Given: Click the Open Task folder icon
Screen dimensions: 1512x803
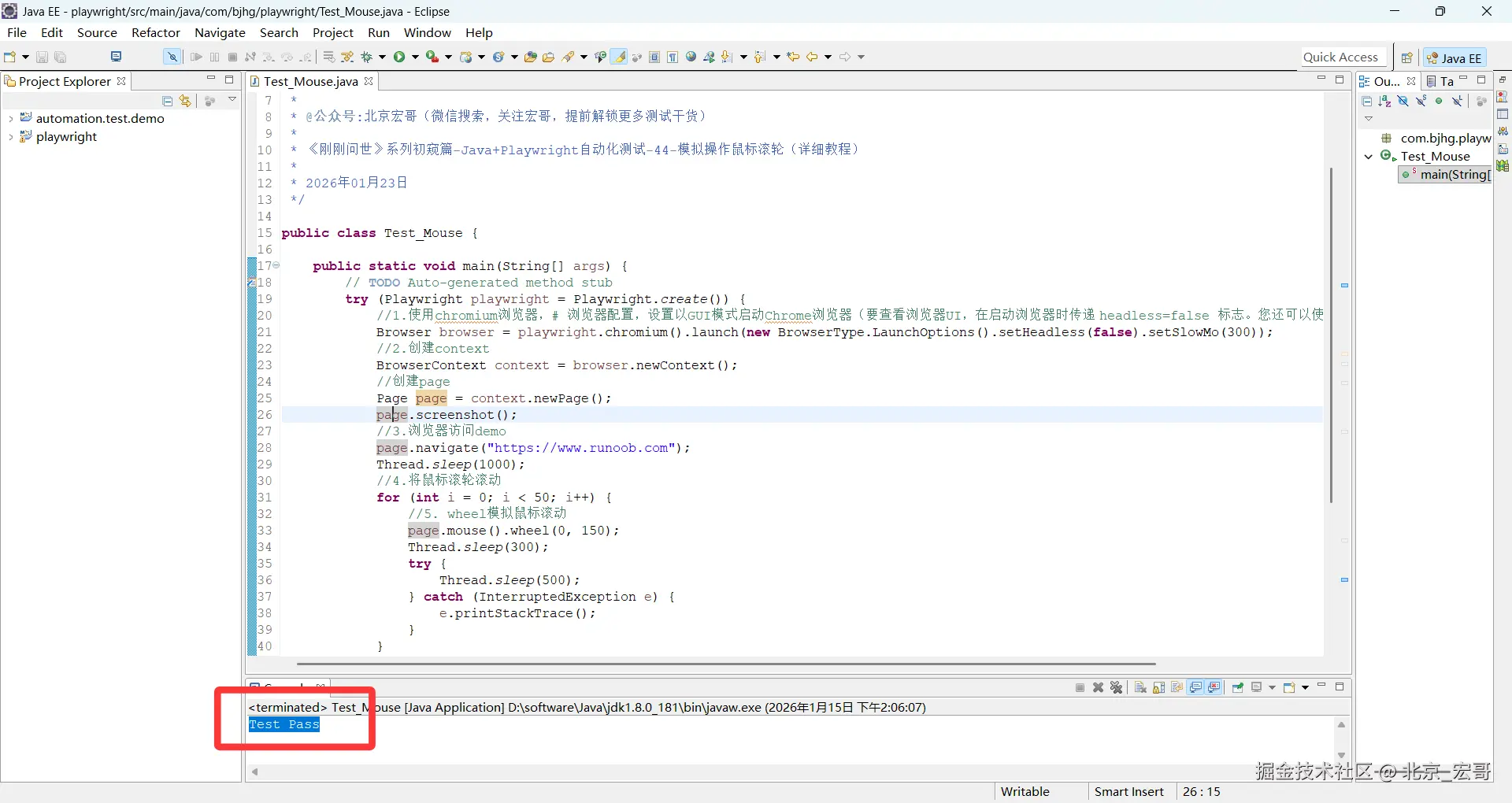Looking at the screenshot, I should (x=549, y=57).
